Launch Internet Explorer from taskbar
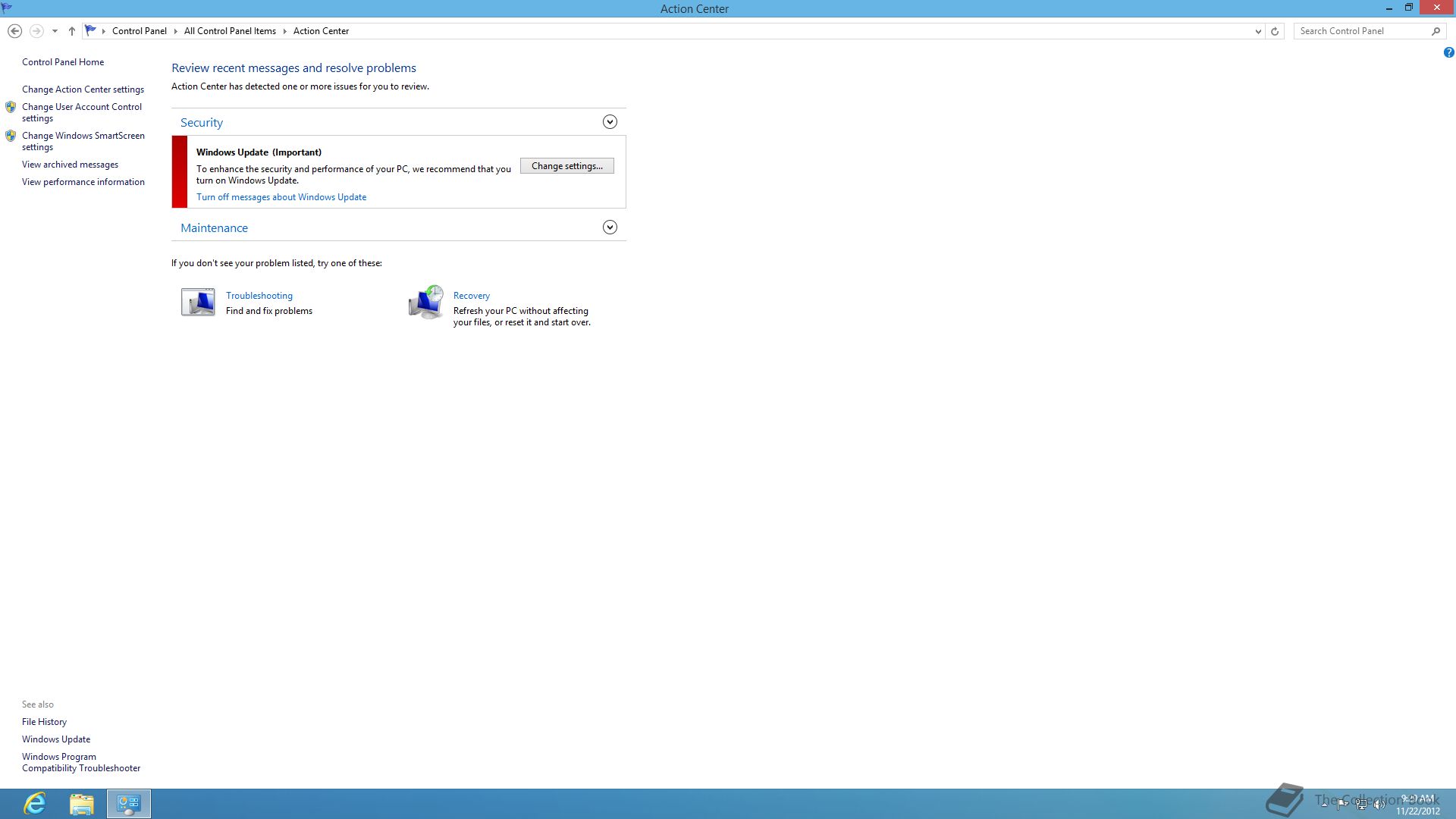This screenshot has height=819, width=1456. 35,804
